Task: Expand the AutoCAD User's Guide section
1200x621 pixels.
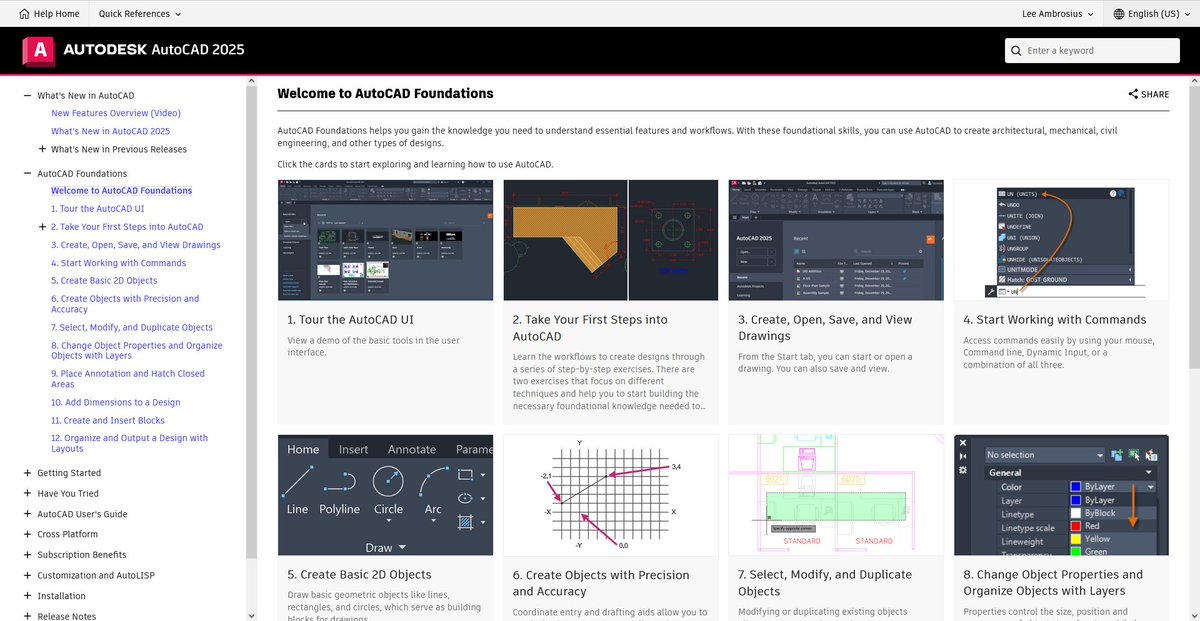Action: pyautogui.click(x=28, y=514)
